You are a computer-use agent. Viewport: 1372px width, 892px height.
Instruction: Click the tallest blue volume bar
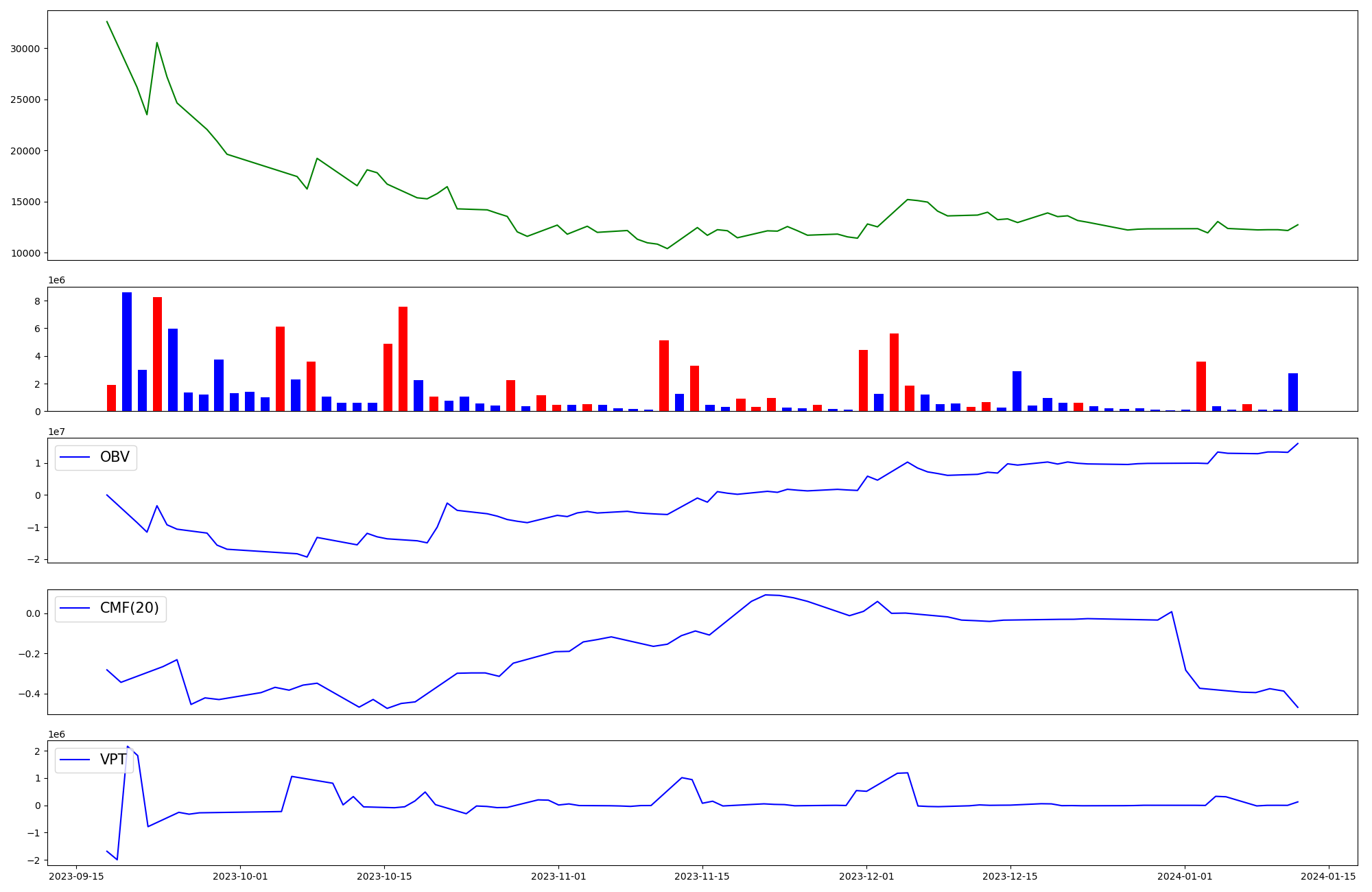tap(127, 351)
